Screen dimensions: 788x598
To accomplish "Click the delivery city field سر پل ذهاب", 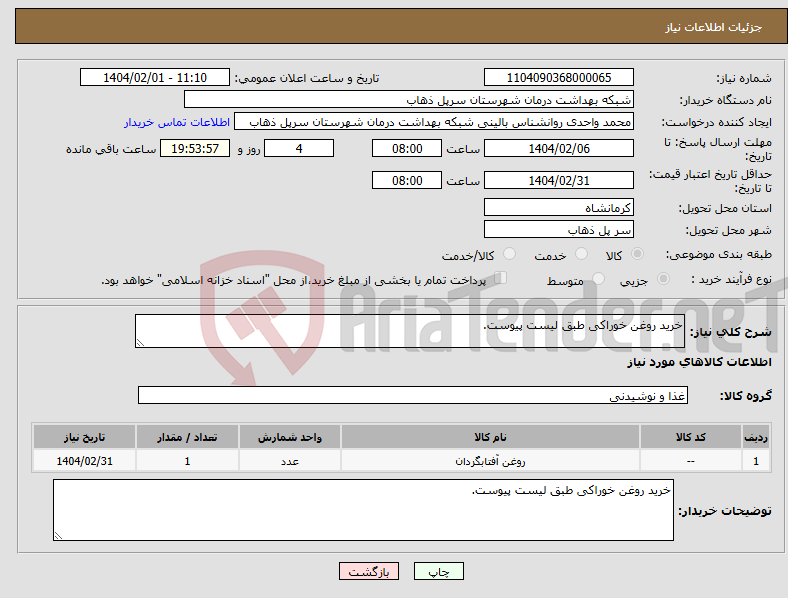I will (x=558, y=229).
